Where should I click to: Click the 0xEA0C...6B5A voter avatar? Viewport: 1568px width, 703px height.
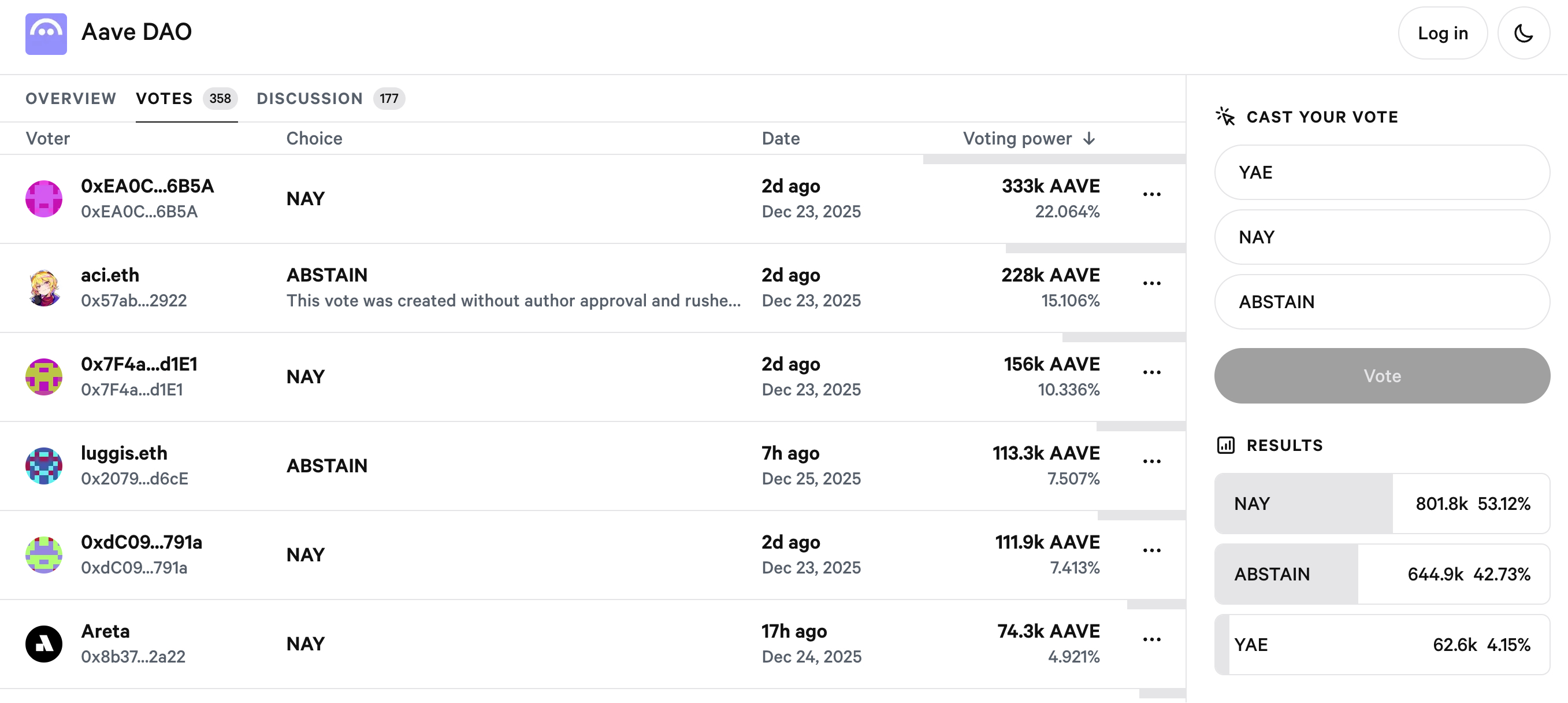pos(44,199)
